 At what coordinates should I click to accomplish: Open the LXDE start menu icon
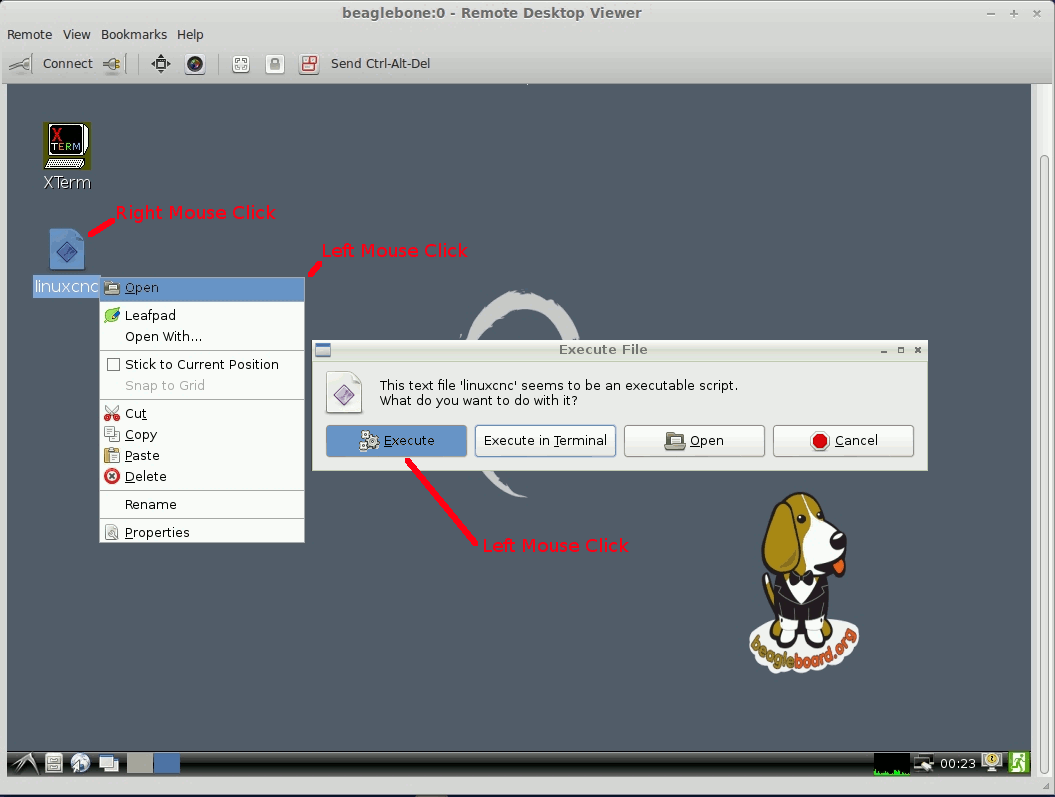[25, 763]
